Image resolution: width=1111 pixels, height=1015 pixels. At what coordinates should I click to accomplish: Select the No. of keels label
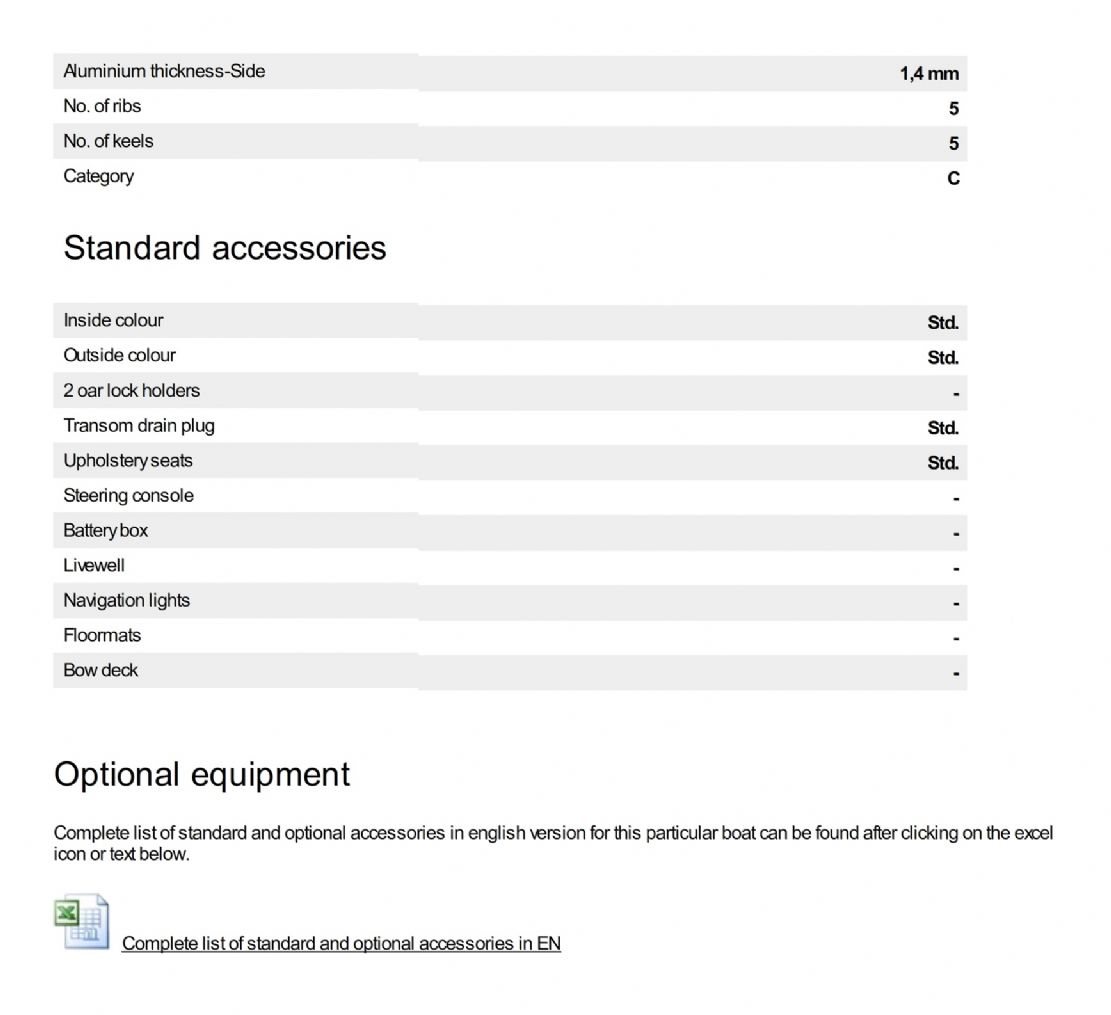click(108, 141)
